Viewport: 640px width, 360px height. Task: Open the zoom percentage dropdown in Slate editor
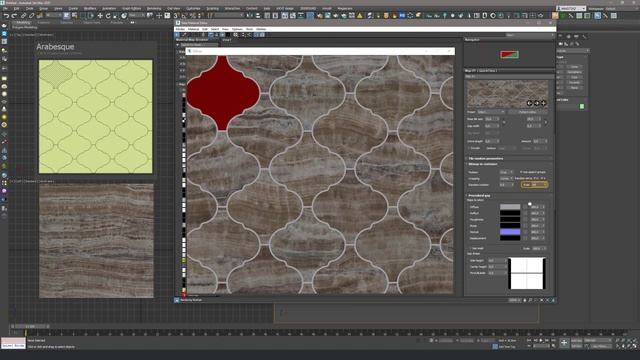click(515, 300)
